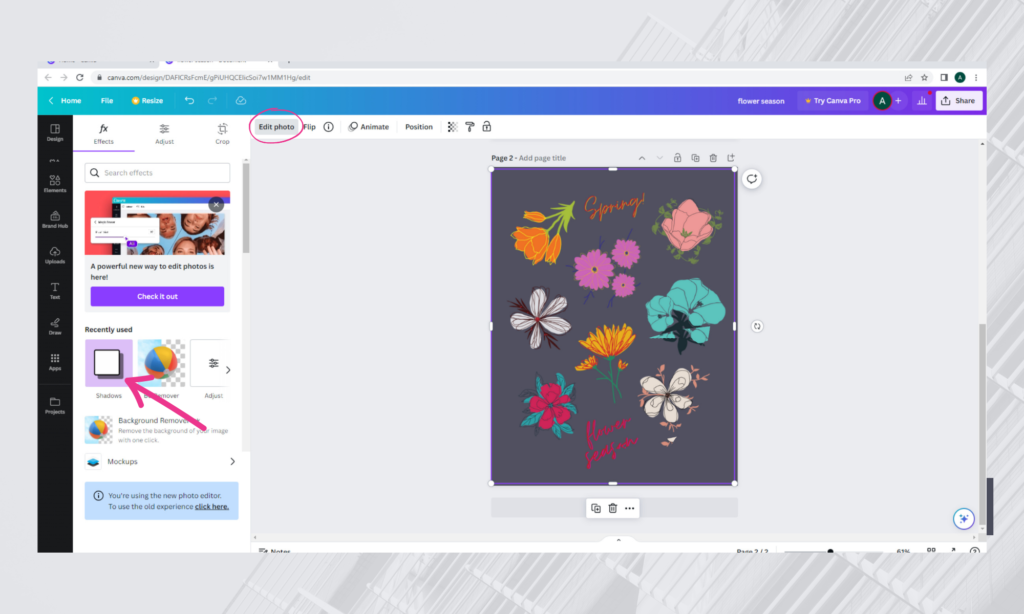This screenshot has width=1024, height=614.
Task: Show more recently used effects arrow
Action: coord(228,370)
